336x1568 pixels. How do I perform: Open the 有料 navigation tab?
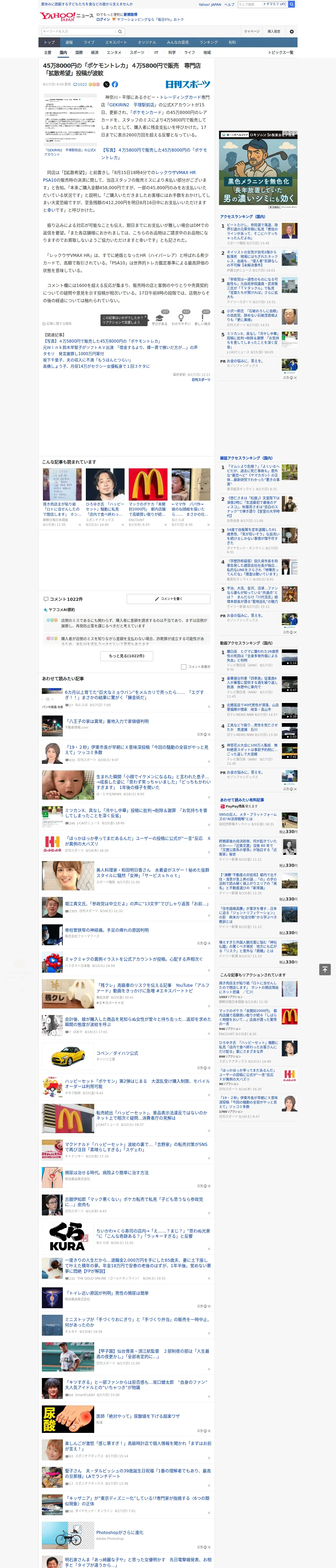(x=232, y=43)
